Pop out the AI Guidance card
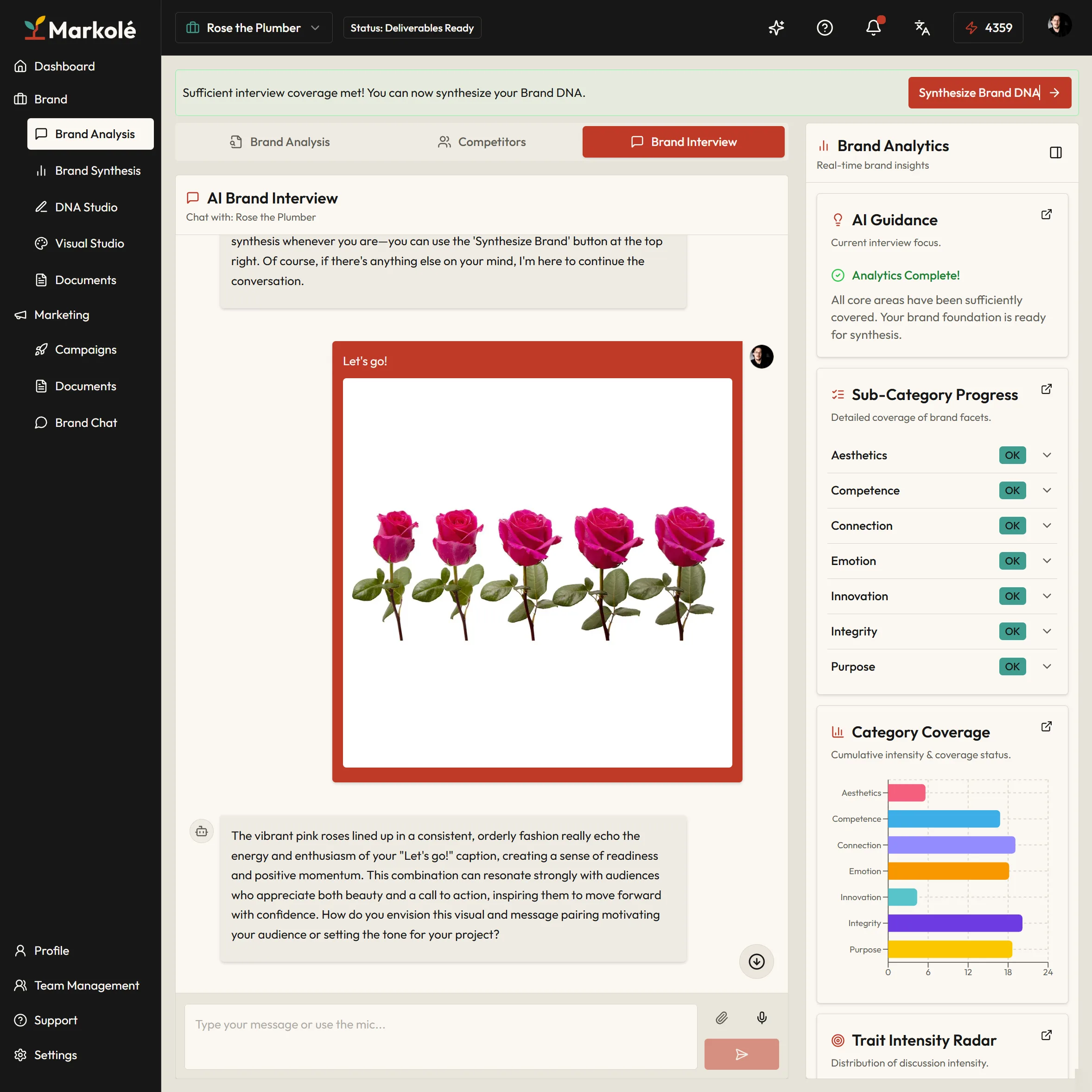 [x=1046, y=214]
